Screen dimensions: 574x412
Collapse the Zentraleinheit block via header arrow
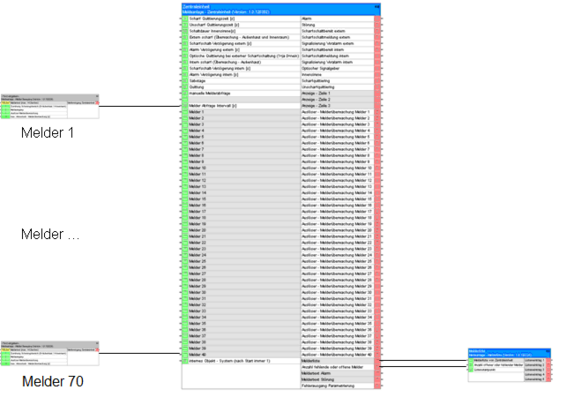377,7
